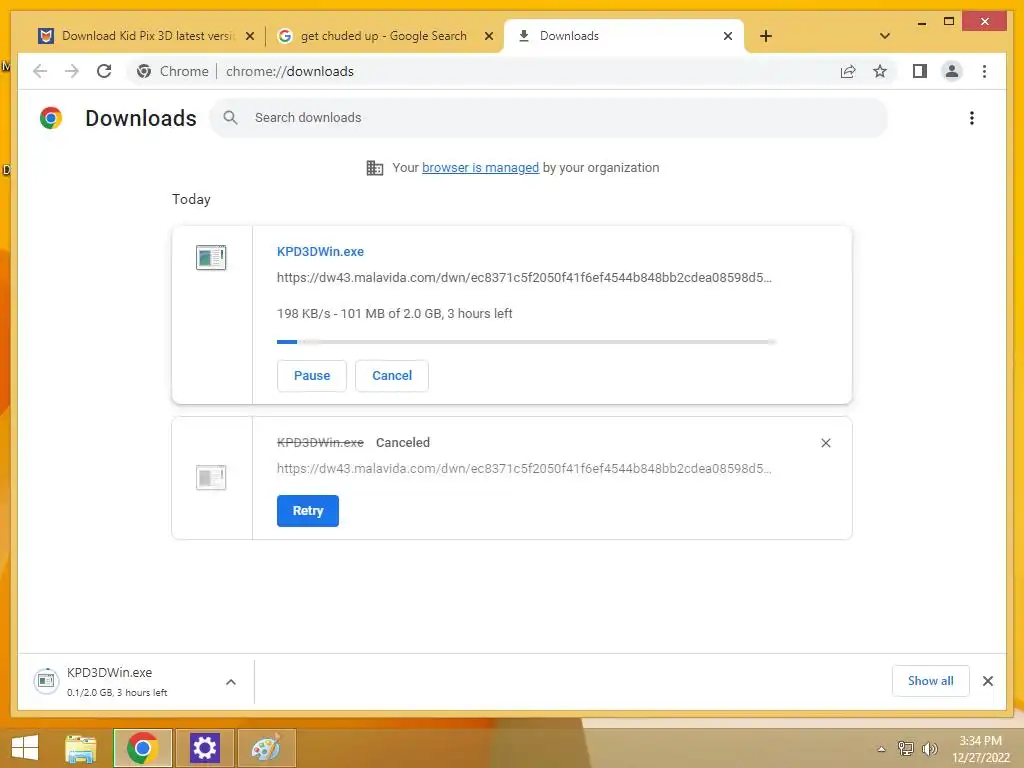Show hidden system tray icons
This screenshot has width=1024, height=768.
[881, 749]
